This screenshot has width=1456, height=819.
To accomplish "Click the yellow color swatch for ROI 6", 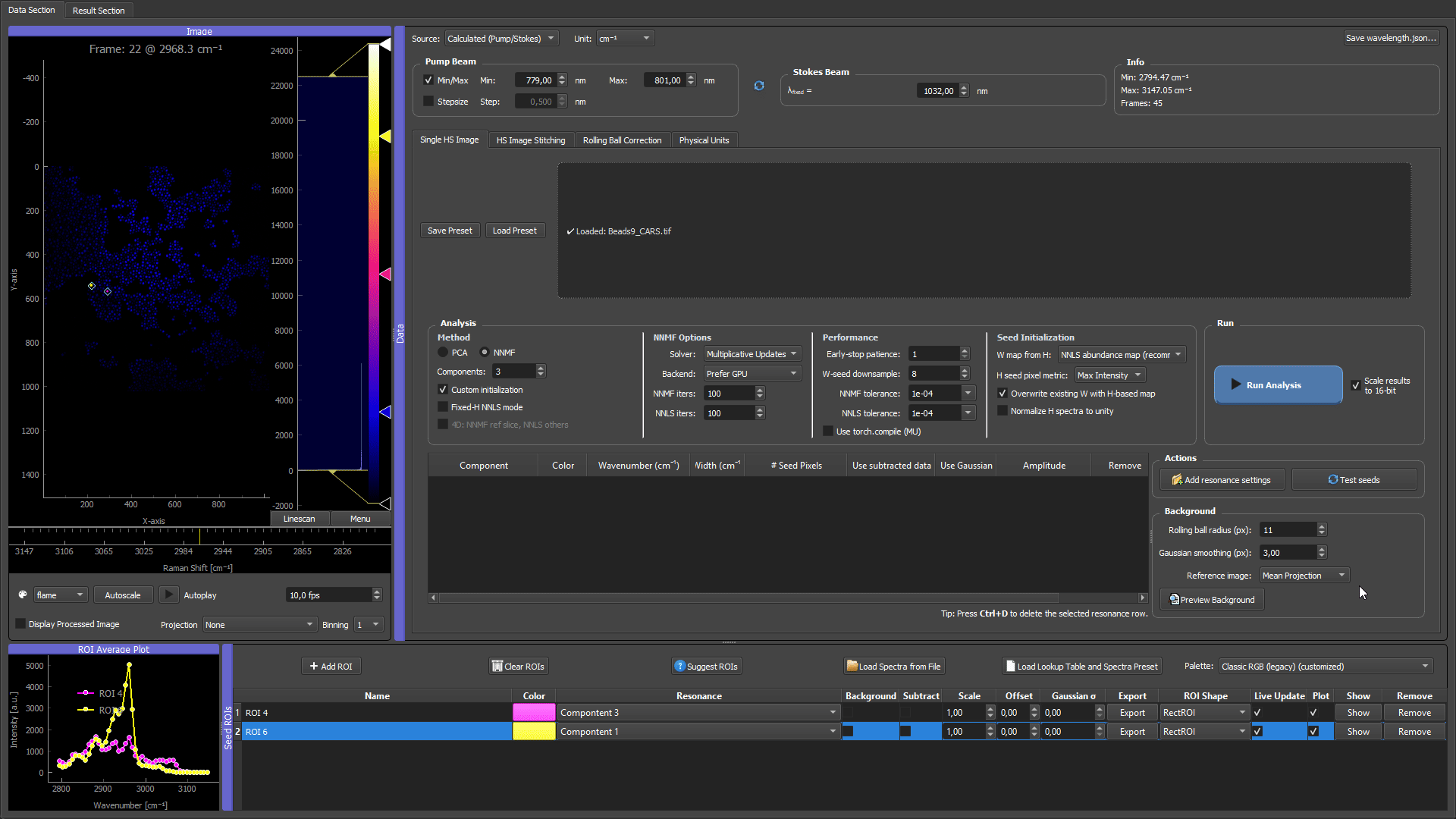I will (x=534, y=732).
